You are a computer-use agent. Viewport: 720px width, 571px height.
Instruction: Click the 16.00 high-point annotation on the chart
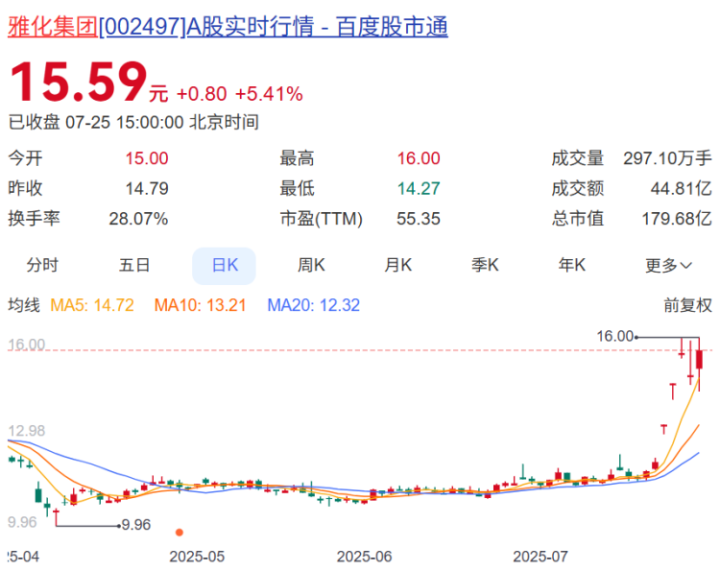pyautogui.click(x=615, y=336)
